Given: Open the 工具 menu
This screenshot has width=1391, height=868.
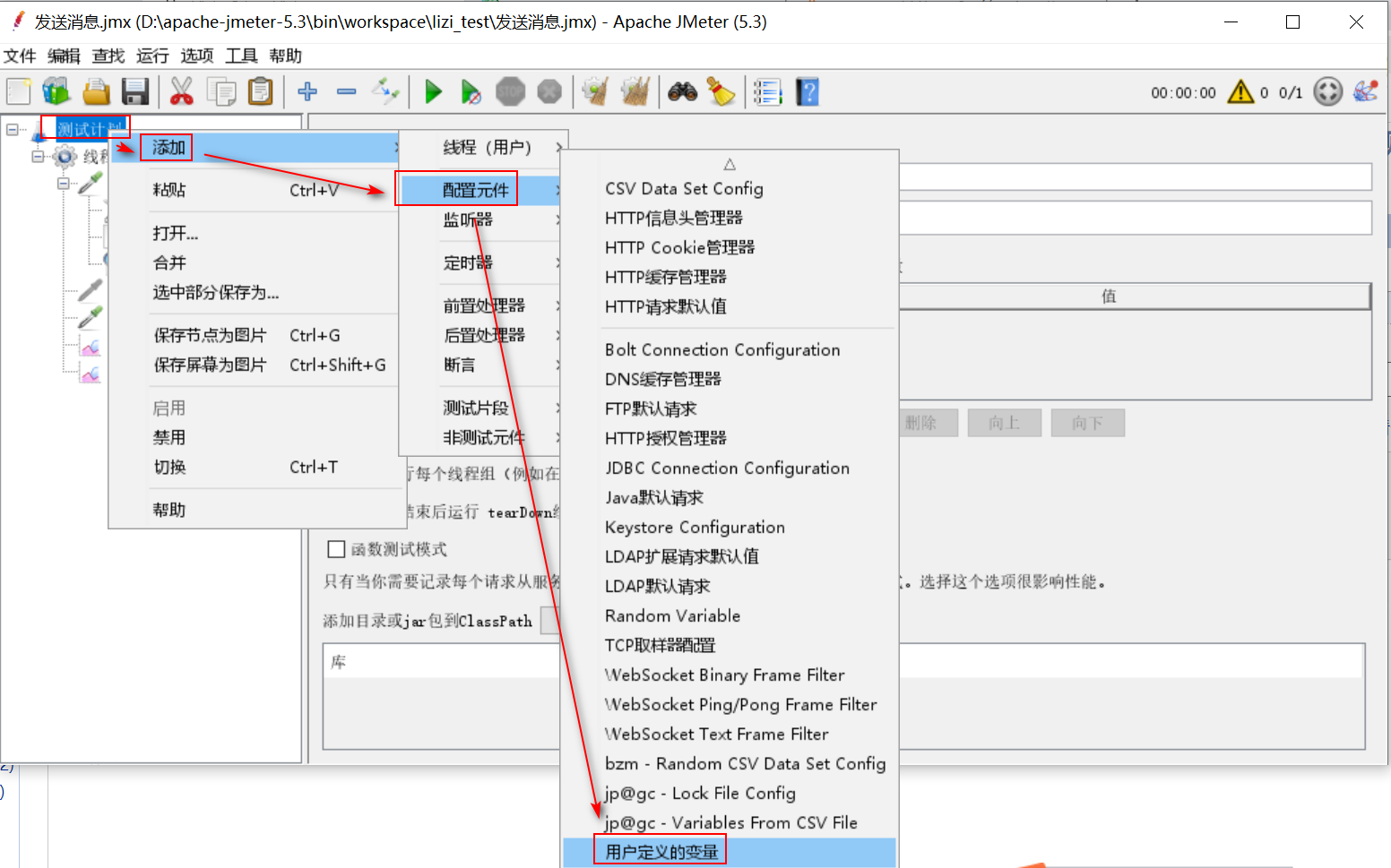Looking at the screenshot, I should click(241, 56).
